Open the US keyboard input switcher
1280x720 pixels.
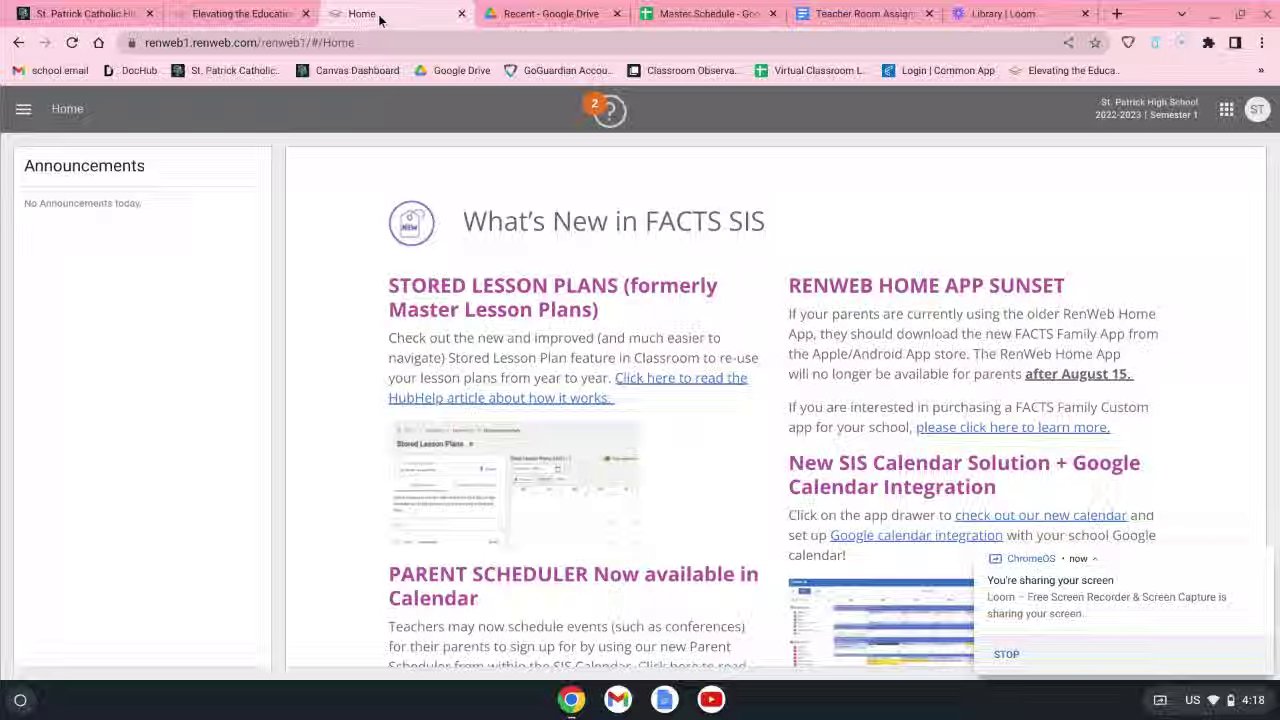pyautogui.click(x=1192, y=700)
